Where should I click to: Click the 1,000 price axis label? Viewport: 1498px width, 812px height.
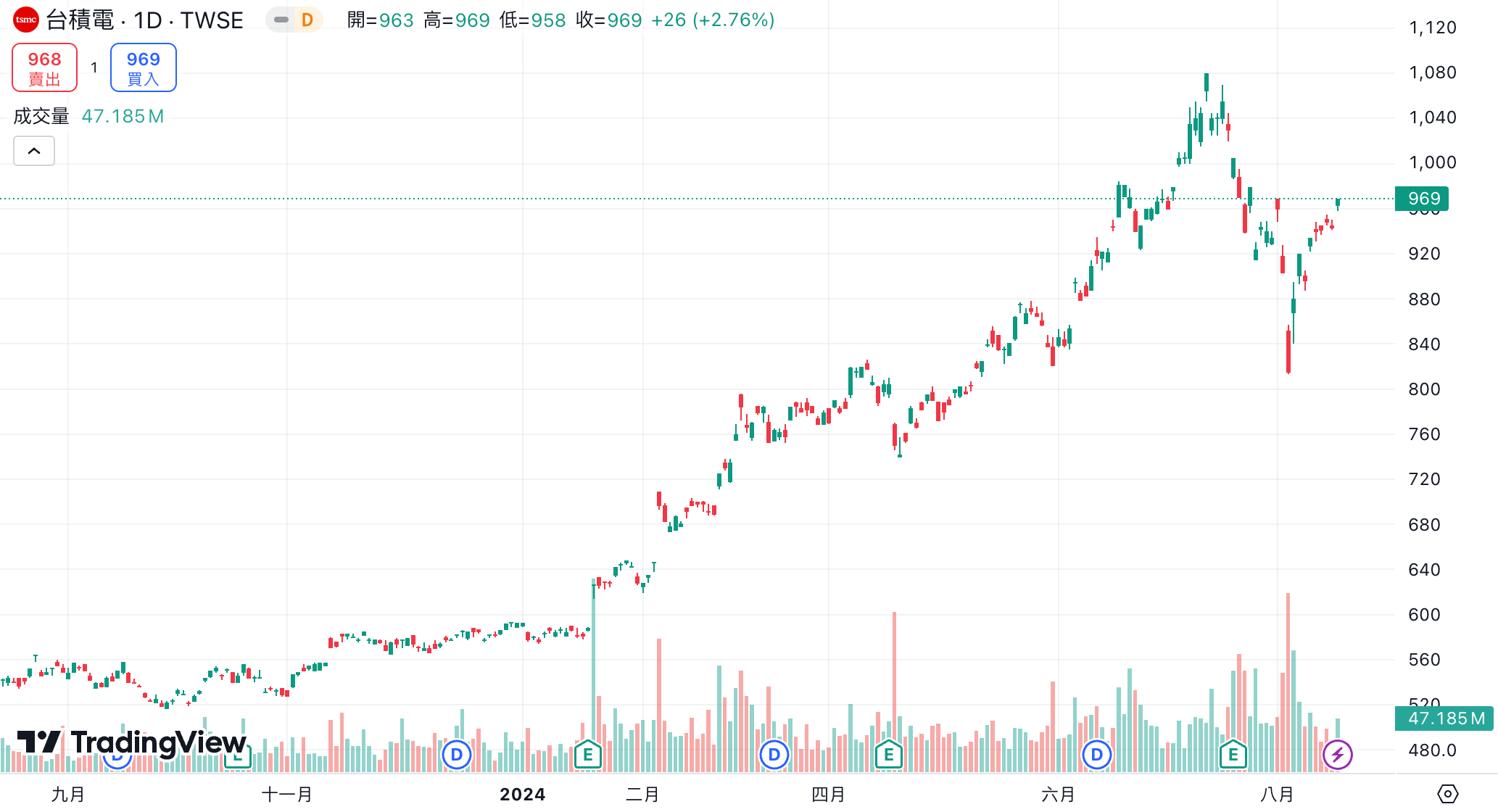1433,162
